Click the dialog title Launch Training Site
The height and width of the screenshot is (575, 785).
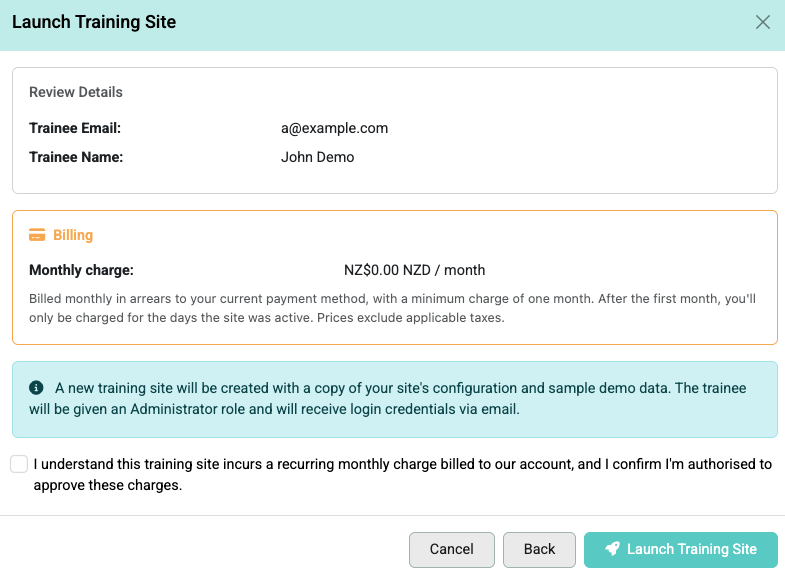coord(94,22)
